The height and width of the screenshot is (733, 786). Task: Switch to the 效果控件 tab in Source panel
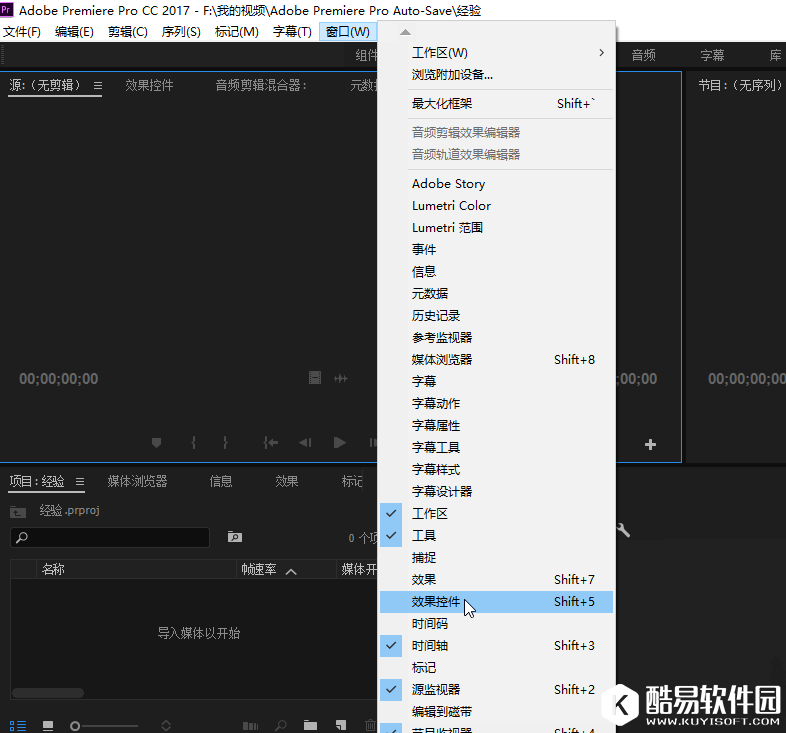point(149,86)
